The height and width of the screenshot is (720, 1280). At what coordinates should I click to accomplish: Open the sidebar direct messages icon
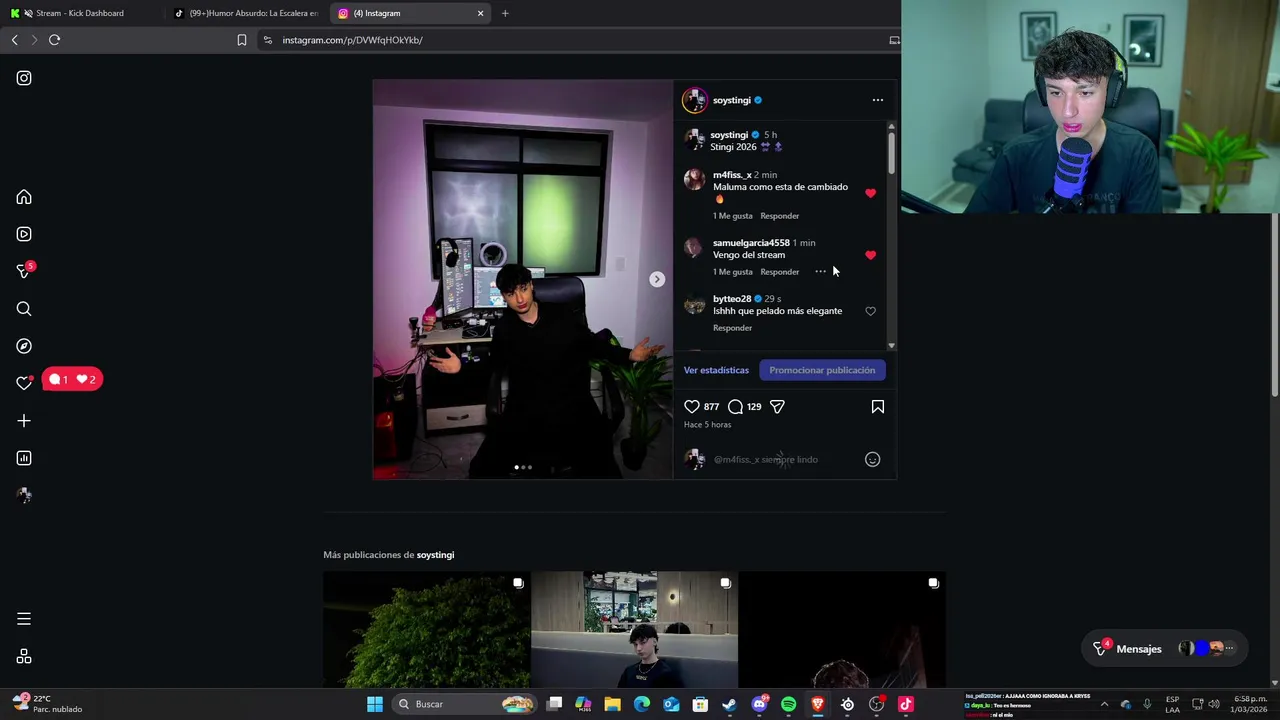coord(24,271)
